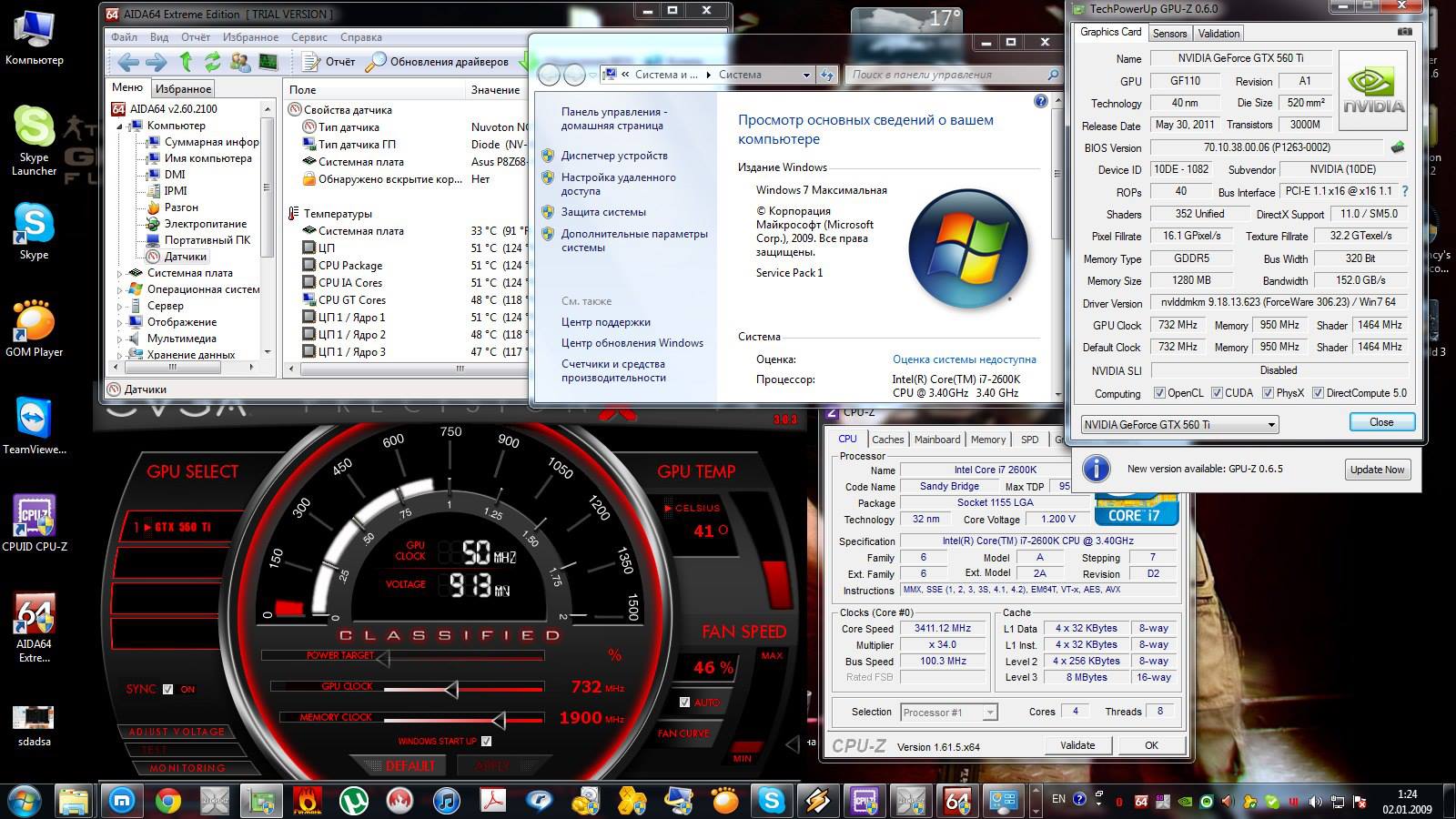Click the BIOS save chip icon in GPU-Z
This screenshot has width=1456, height=819.
[1398, 147]
